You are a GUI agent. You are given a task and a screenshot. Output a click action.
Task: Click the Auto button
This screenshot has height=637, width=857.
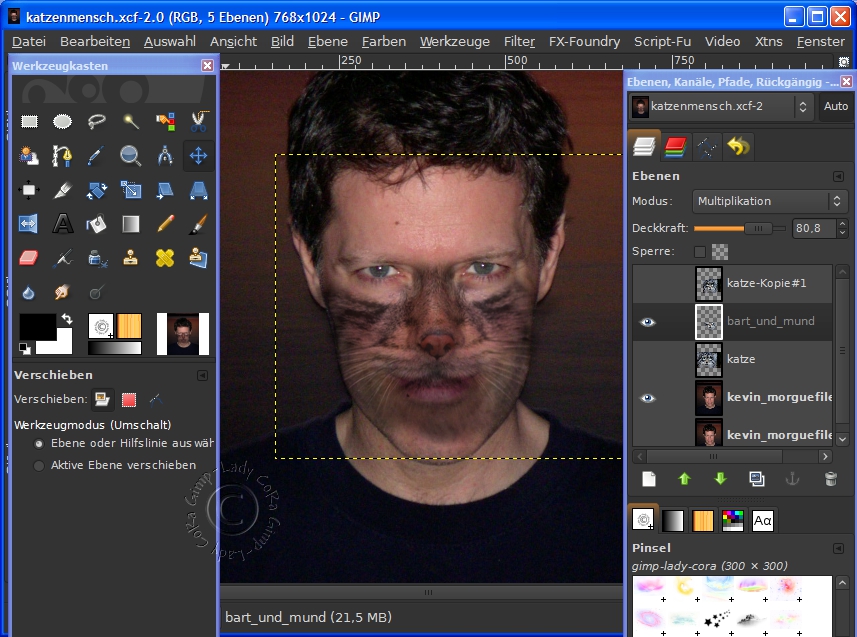(836, 106)
